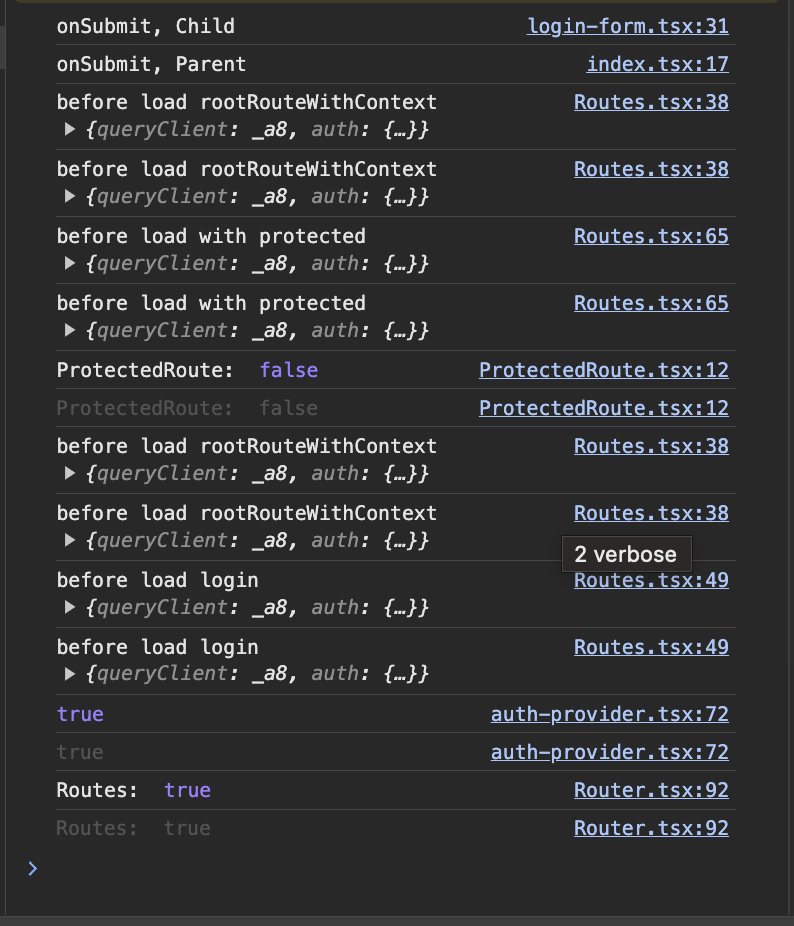The width and height of the screenshot is (794, 926).
Task: Open Router.tsx:92 link on bright Routes row
Action: (x=651, y=790)
